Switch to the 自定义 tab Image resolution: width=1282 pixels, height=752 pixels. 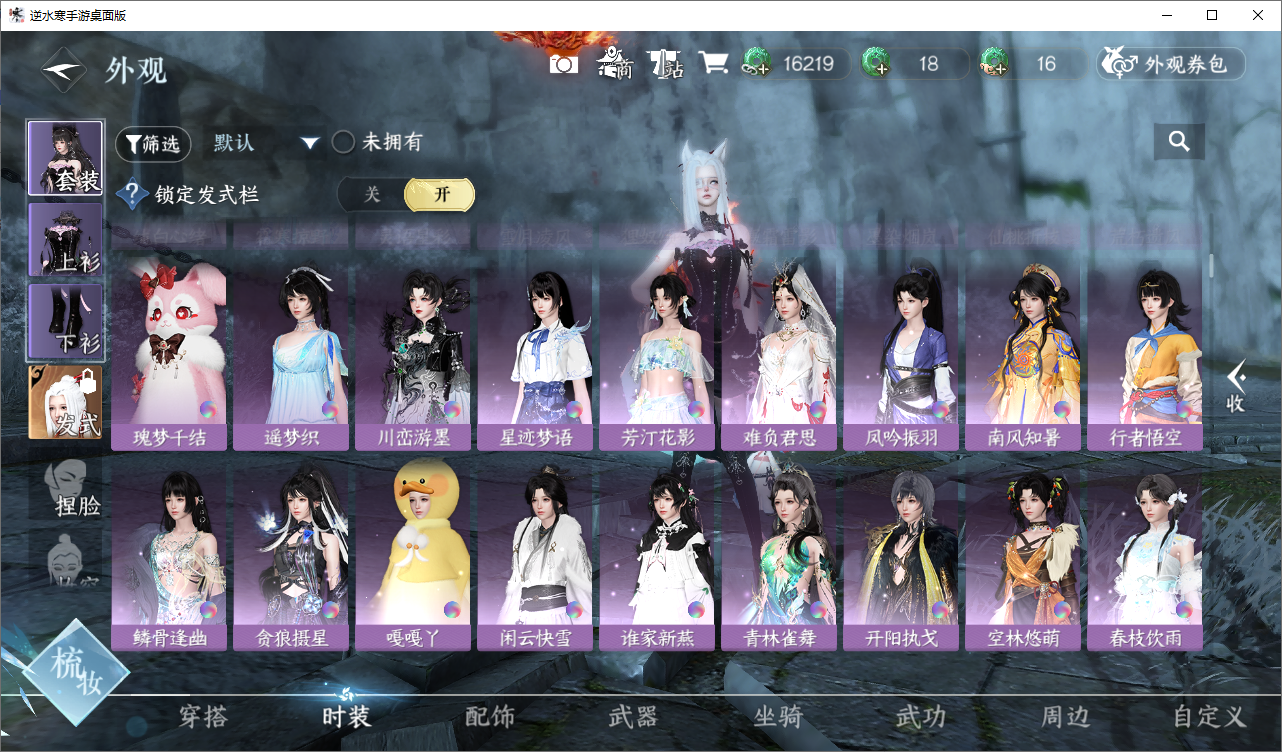coord(1209,717)
